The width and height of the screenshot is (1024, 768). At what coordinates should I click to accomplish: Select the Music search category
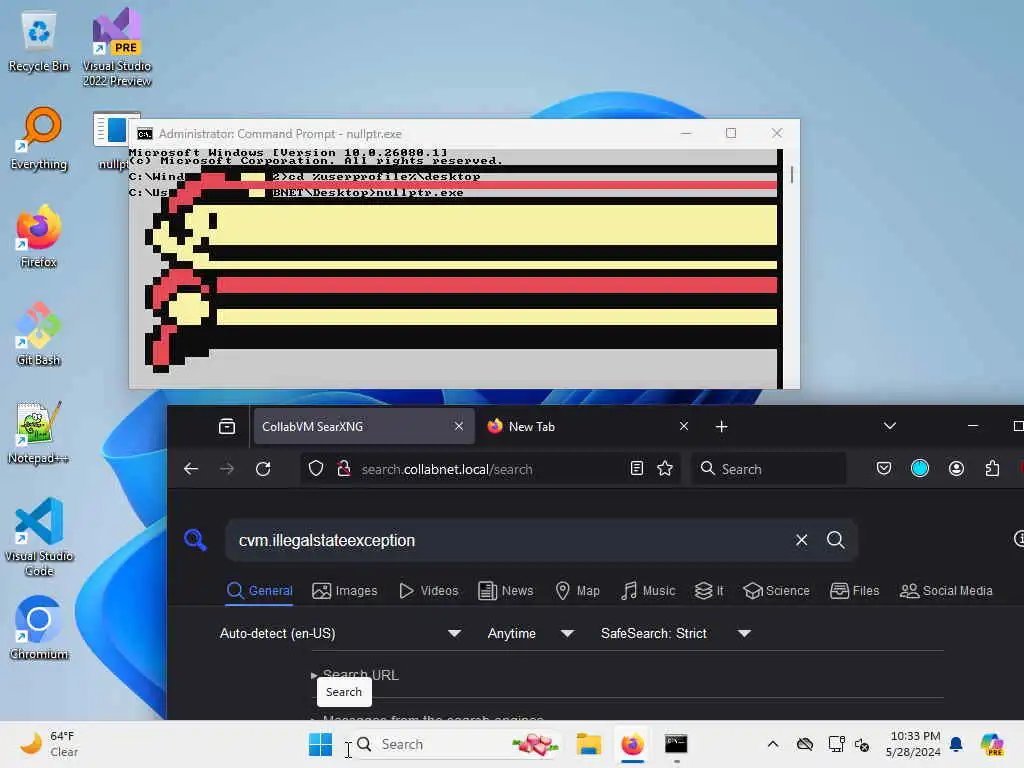tap(648, 590)
